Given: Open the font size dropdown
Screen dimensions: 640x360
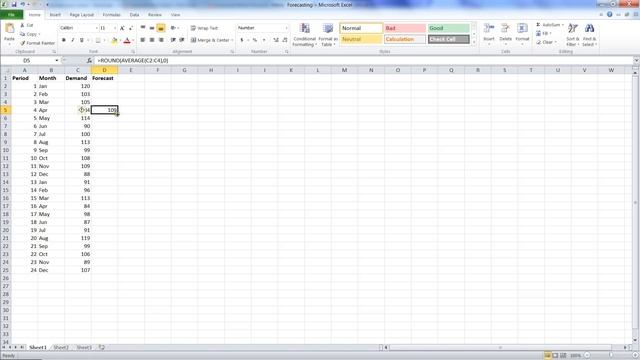Looking at the screenshot, I should (x=115, y=28).
